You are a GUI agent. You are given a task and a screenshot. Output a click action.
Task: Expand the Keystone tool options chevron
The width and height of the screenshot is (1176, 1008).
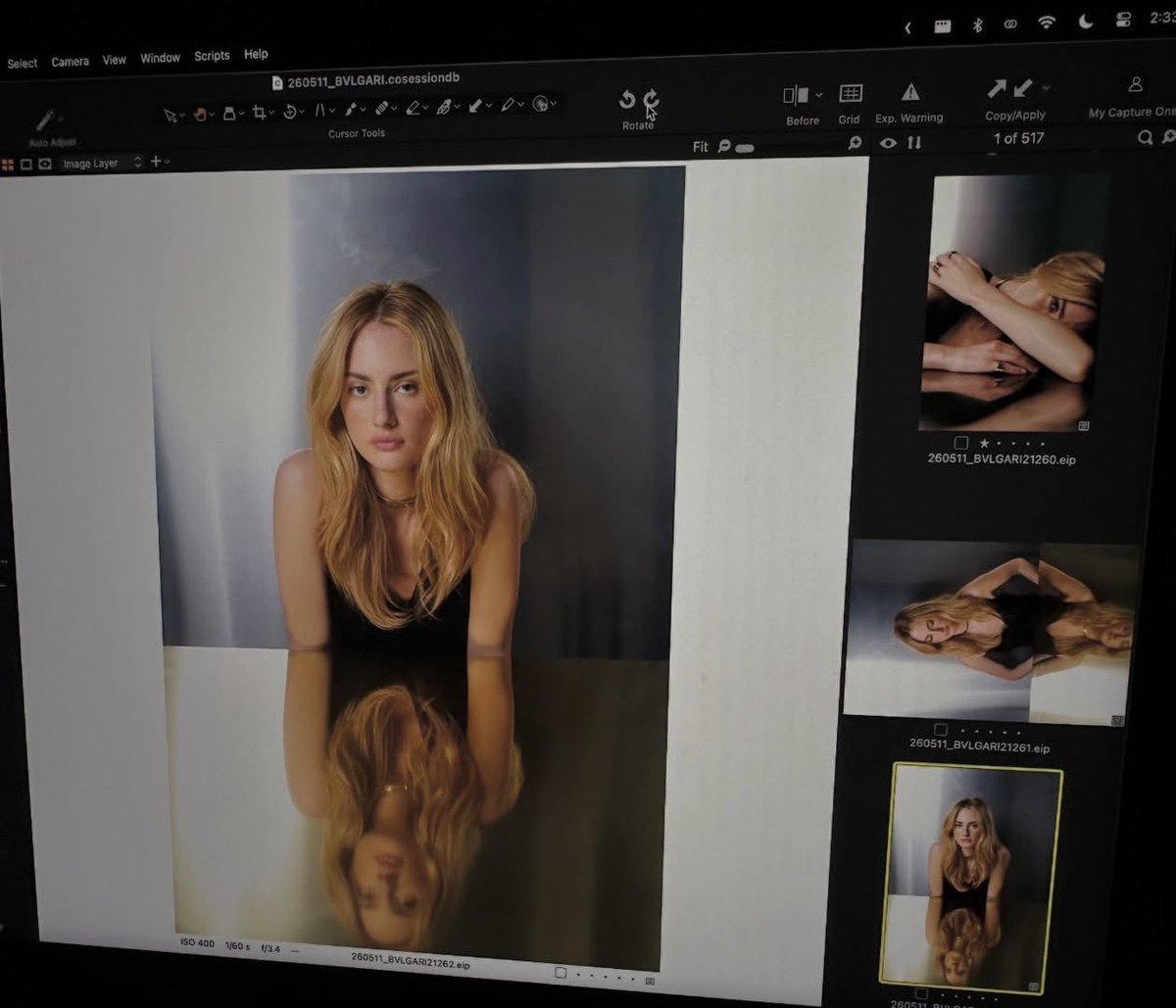tap(331, 111)
